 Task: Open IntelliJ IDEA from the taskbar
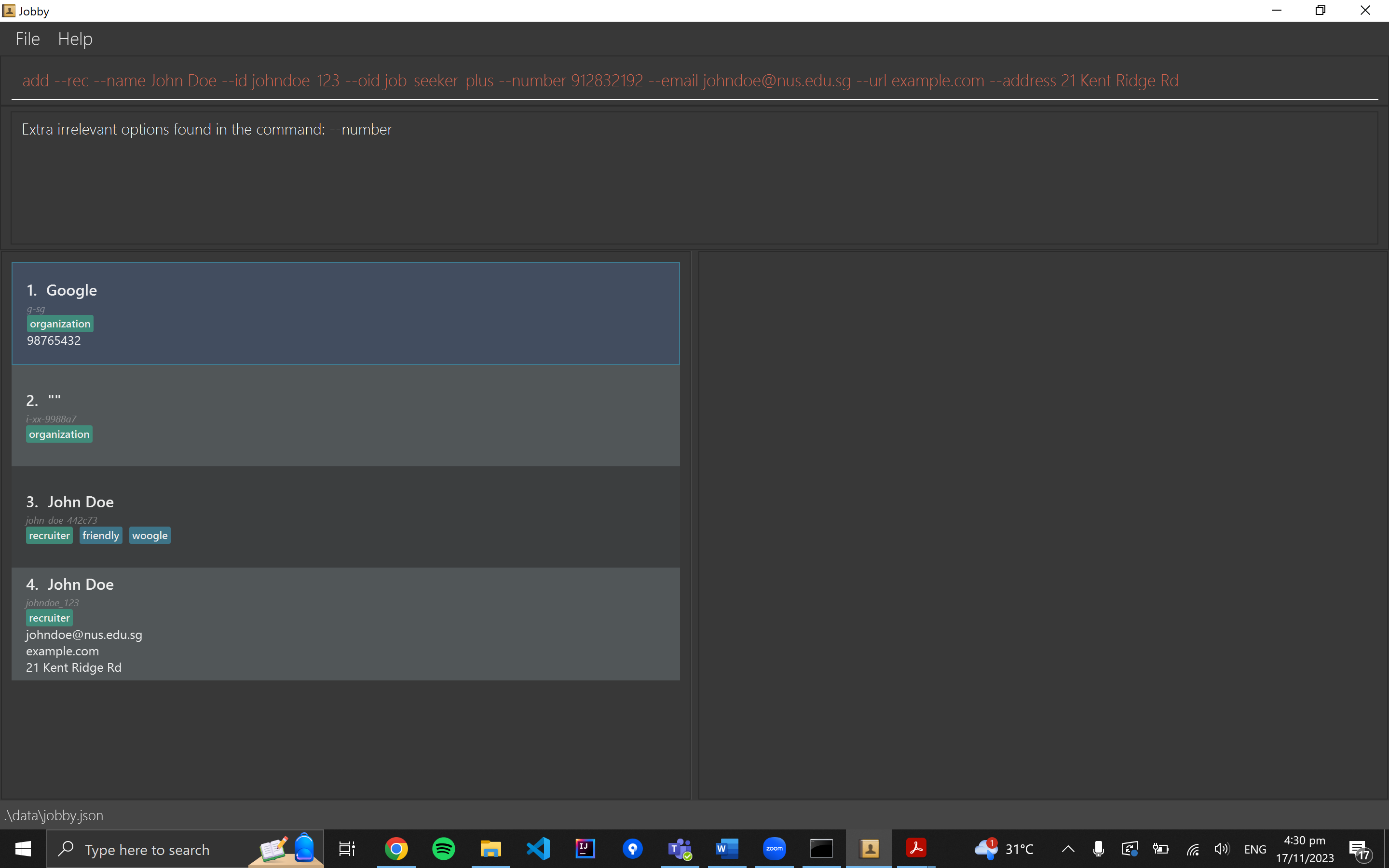click(x=585, y=849)
